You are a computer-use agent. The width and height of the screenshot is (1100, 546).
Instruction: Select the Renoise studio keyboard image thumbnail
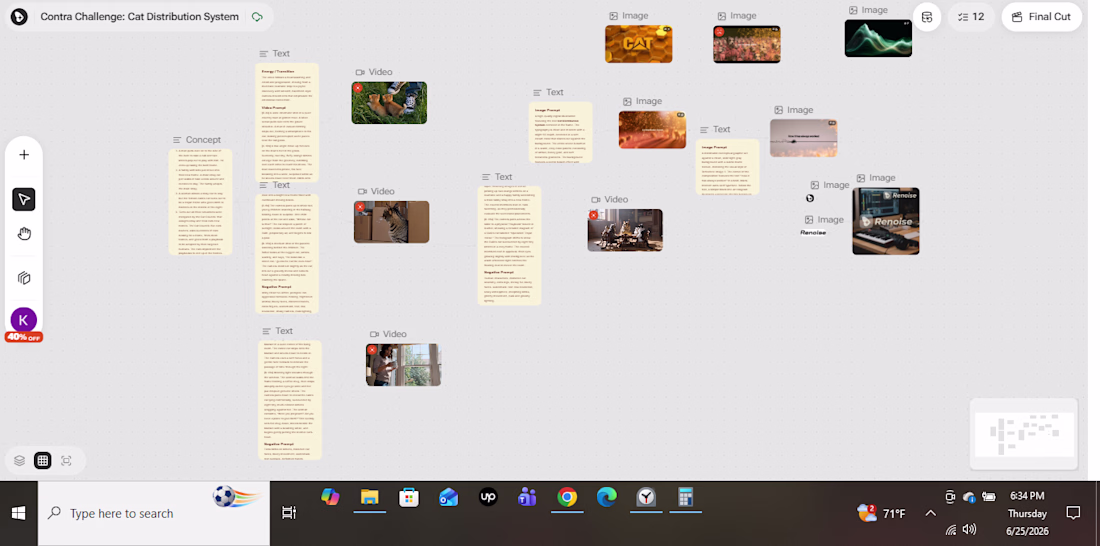point(886,221)
